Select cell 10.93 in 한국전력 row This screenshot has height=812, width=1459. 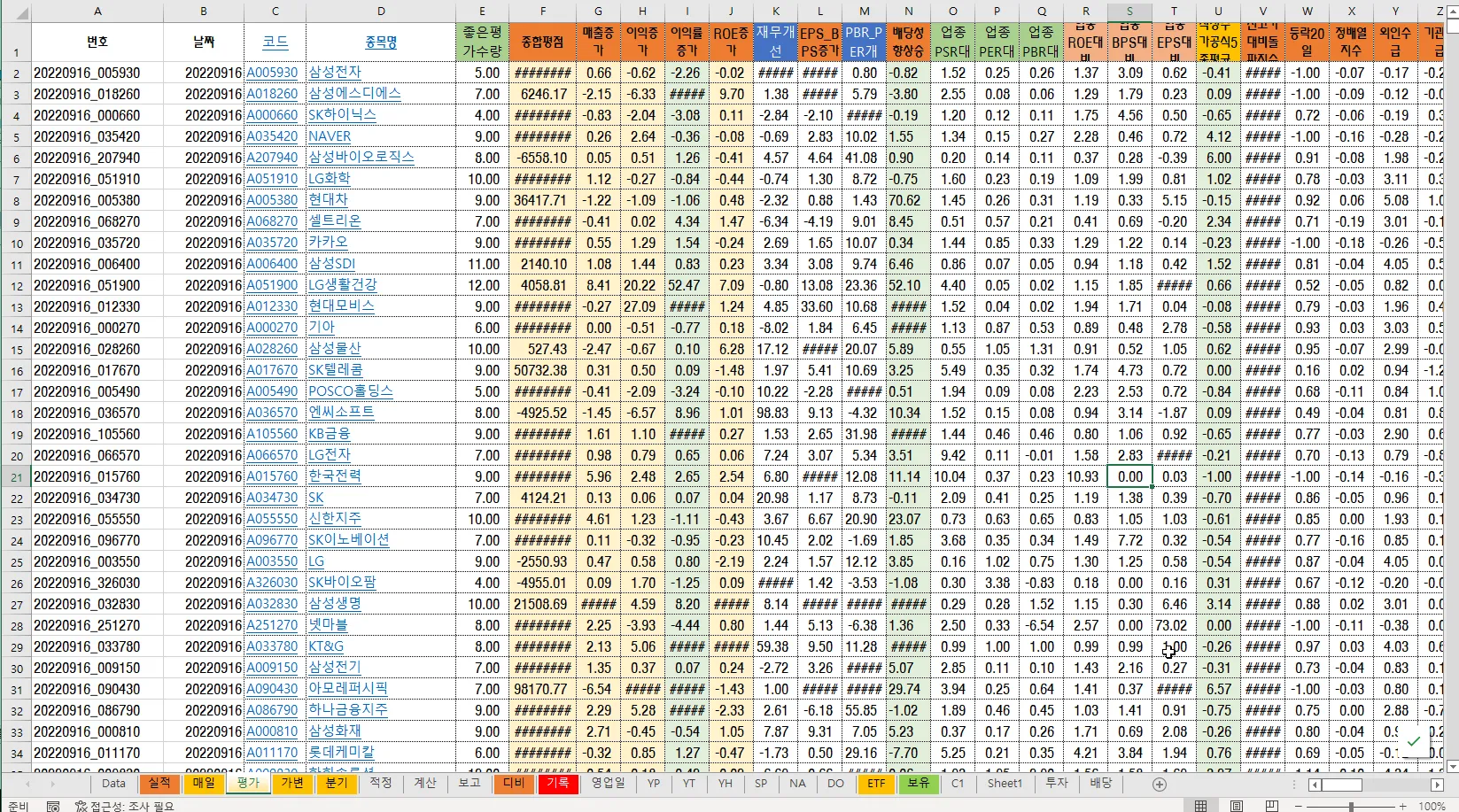pyautogui.click(x=1085, y=476)
